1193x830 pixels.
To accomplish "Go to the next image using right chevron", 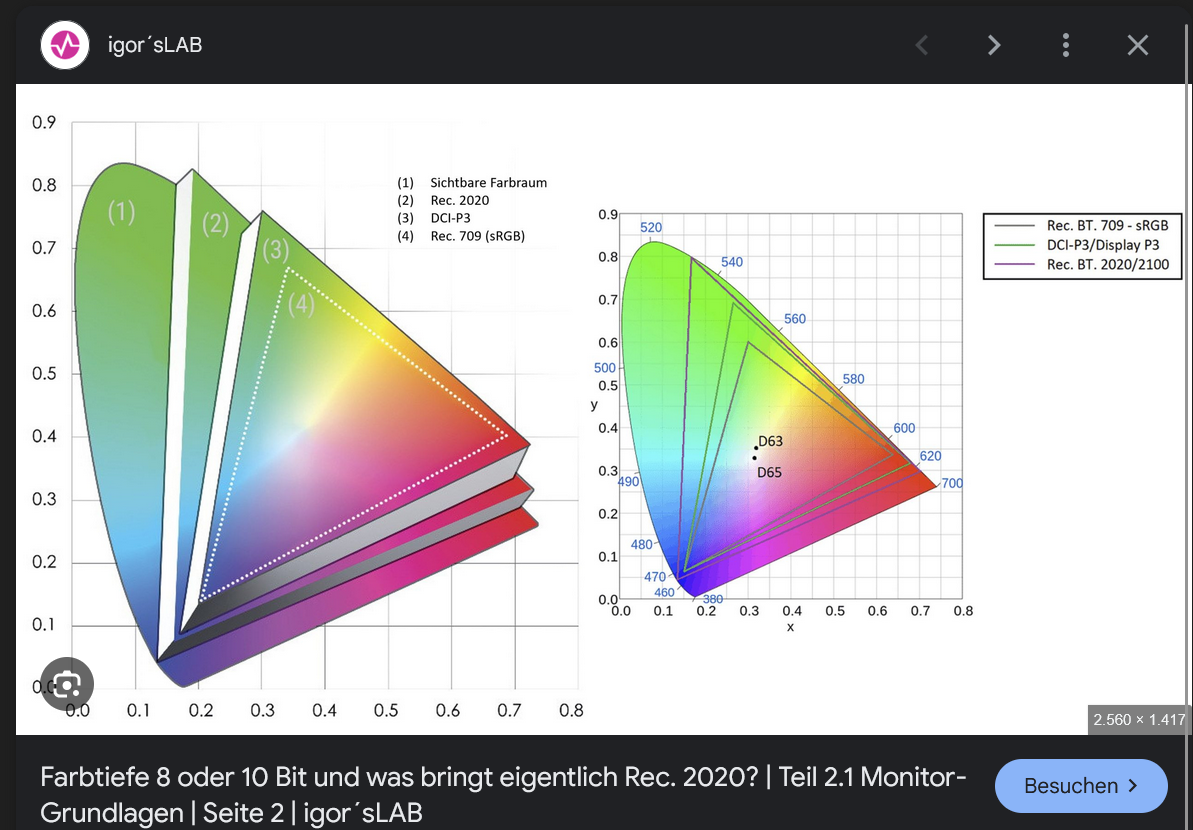I will (x=993, y=44).
